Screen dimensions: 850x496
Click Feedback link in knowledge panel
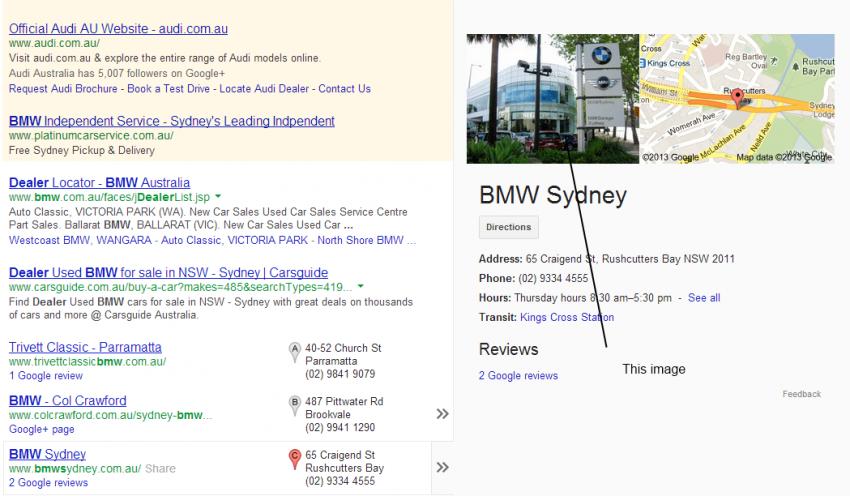(801, 394)
